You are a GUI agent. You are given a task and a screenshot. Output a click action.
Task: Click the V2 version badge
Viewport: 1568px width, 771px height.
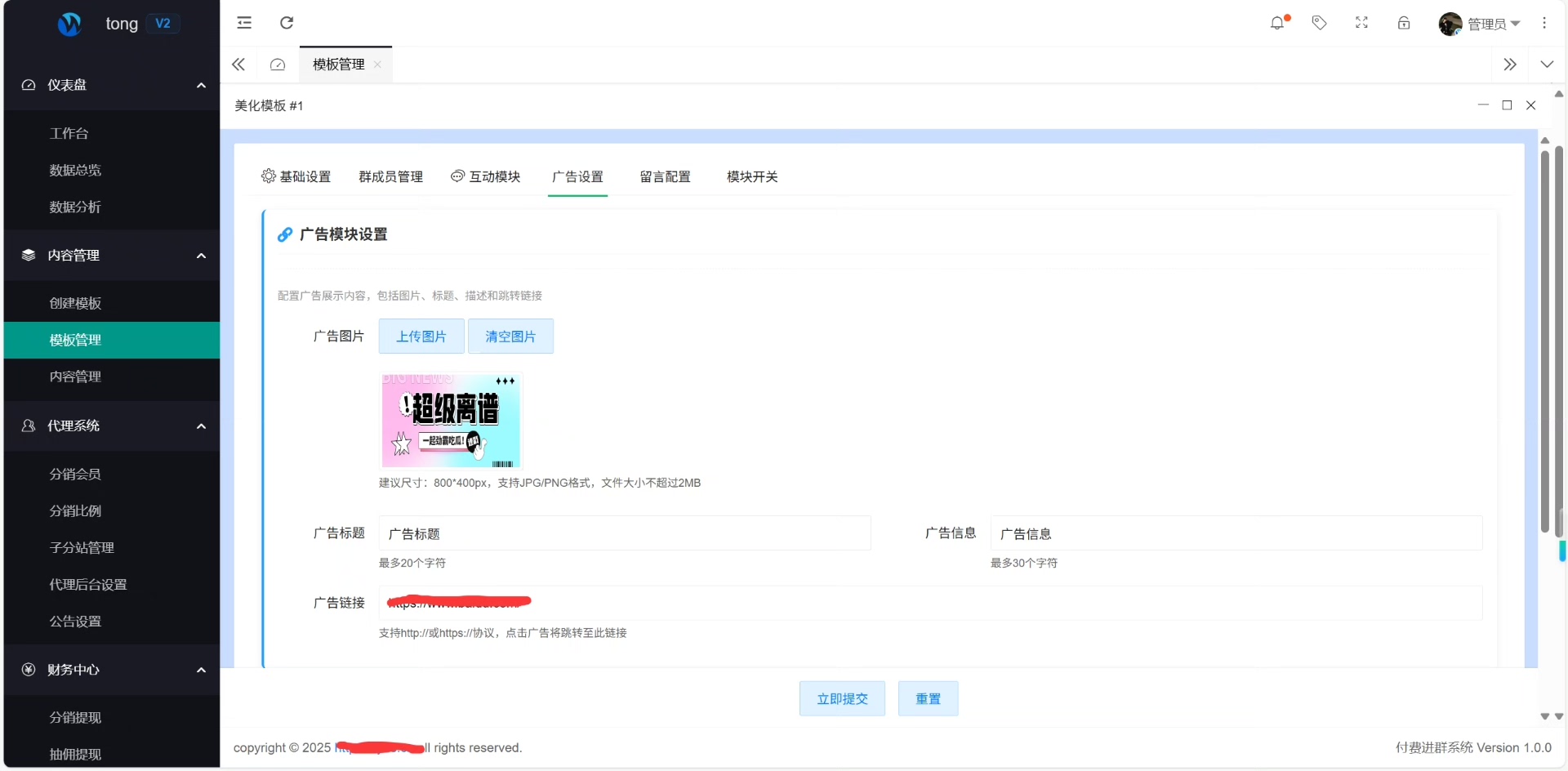(x=163, y=24)
